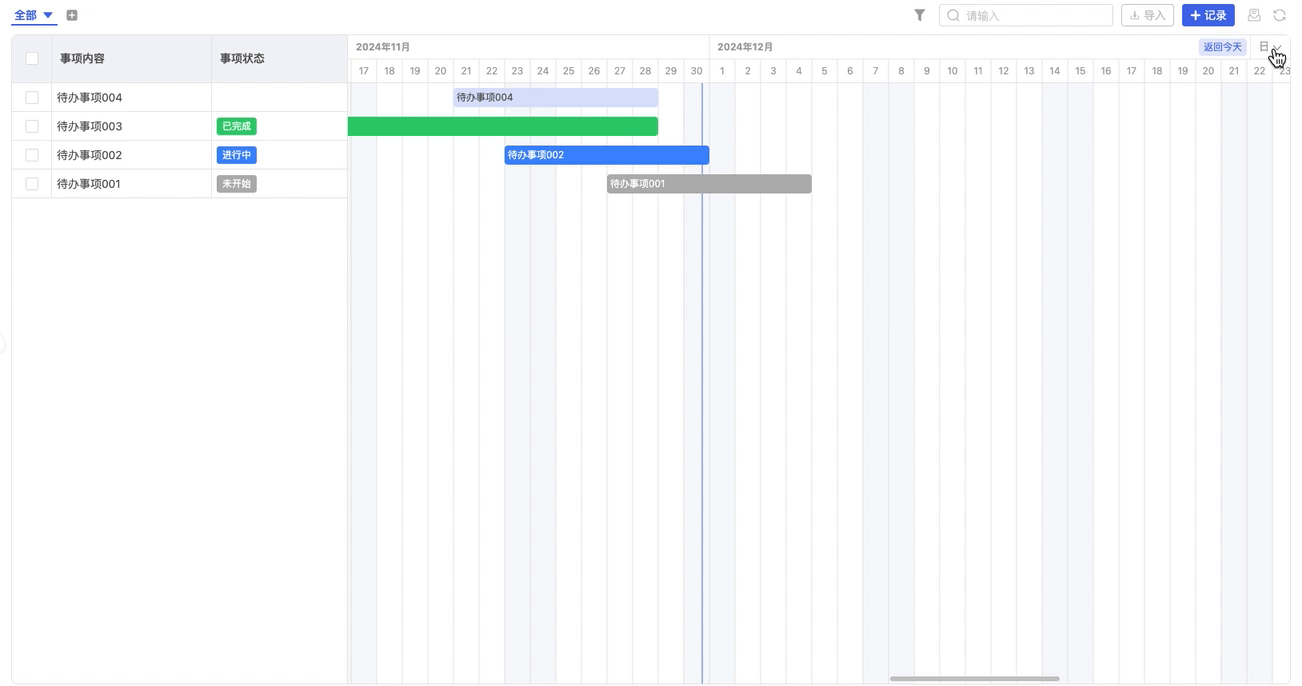This screenshot has width=1302, height=686.
Task: Focus the 请输入 search field
Action: 1026,15
